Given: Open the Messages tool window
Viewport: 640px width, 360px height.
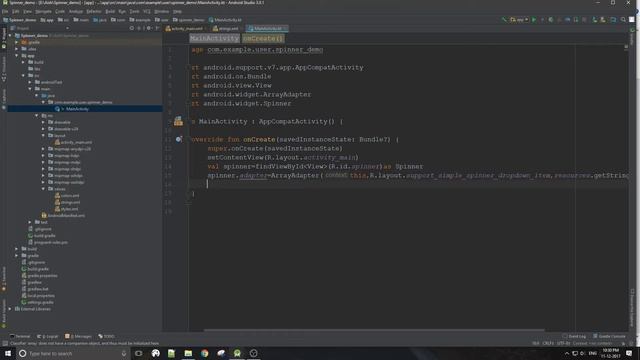Looking at the screenshot, I should pyautogui.click(x=78, y=336).
